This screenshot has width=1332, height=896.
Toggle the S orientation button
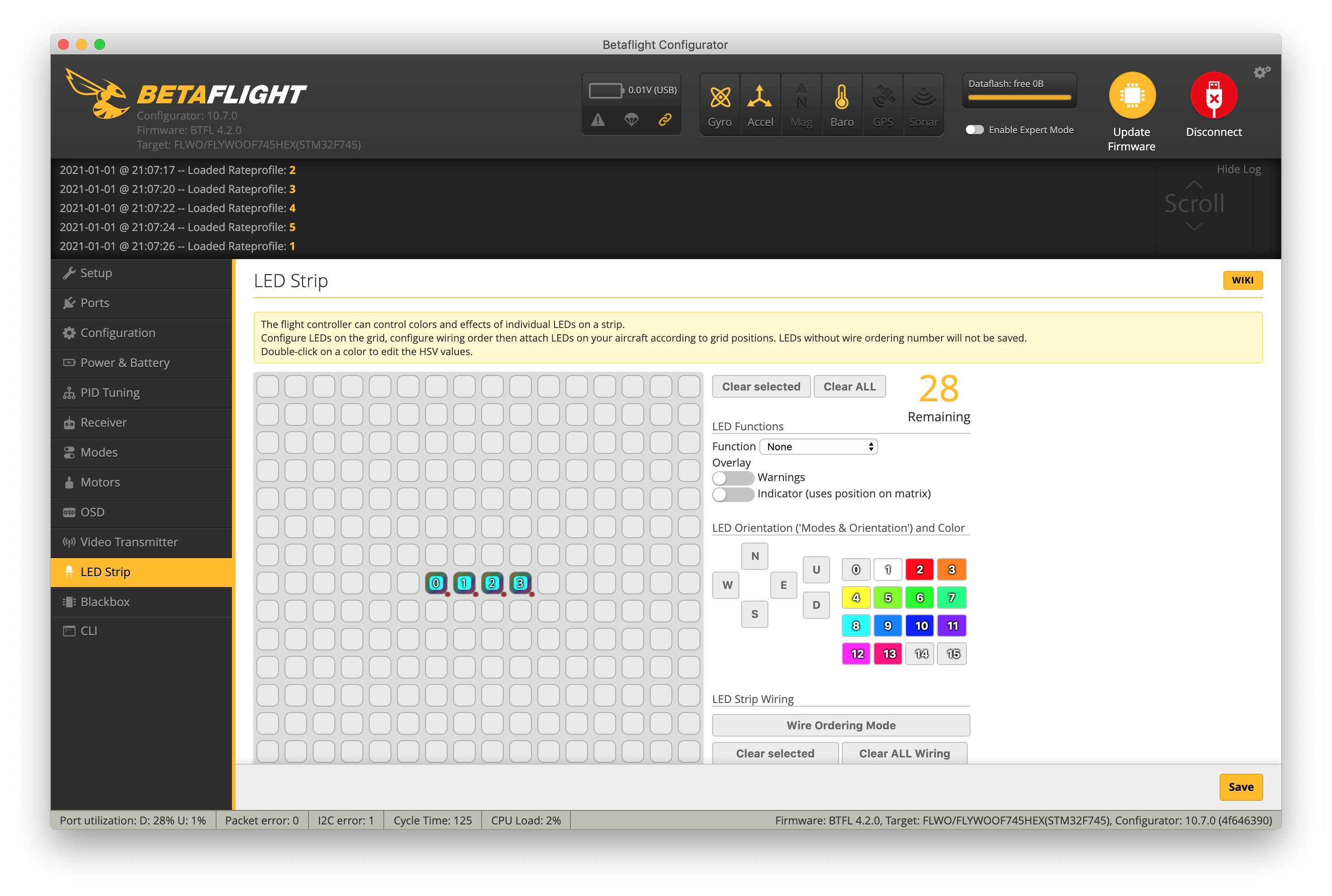point(755,614)
